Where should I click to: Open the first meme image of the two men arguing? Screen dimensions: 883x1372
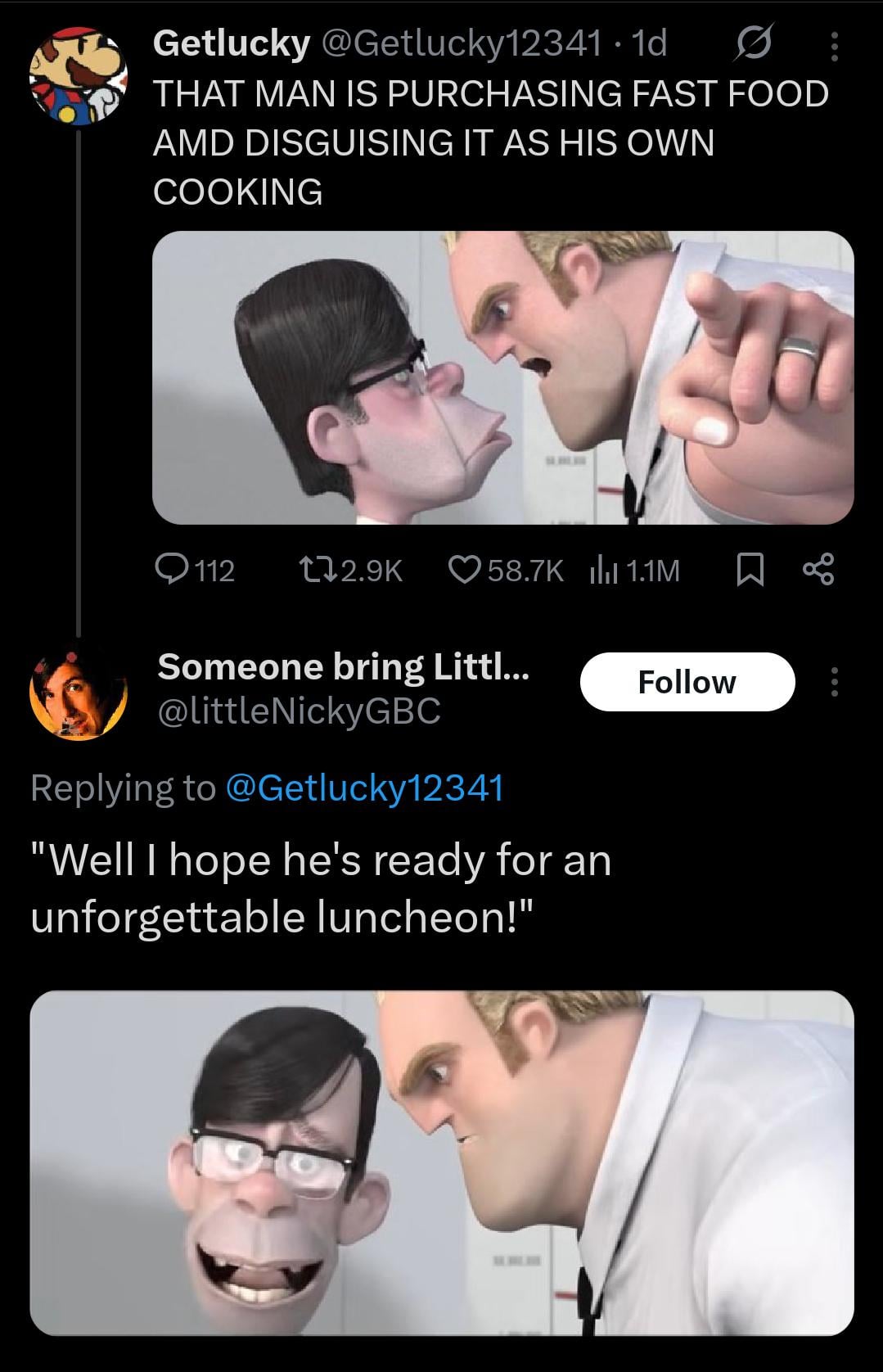[x=502, y=377]
